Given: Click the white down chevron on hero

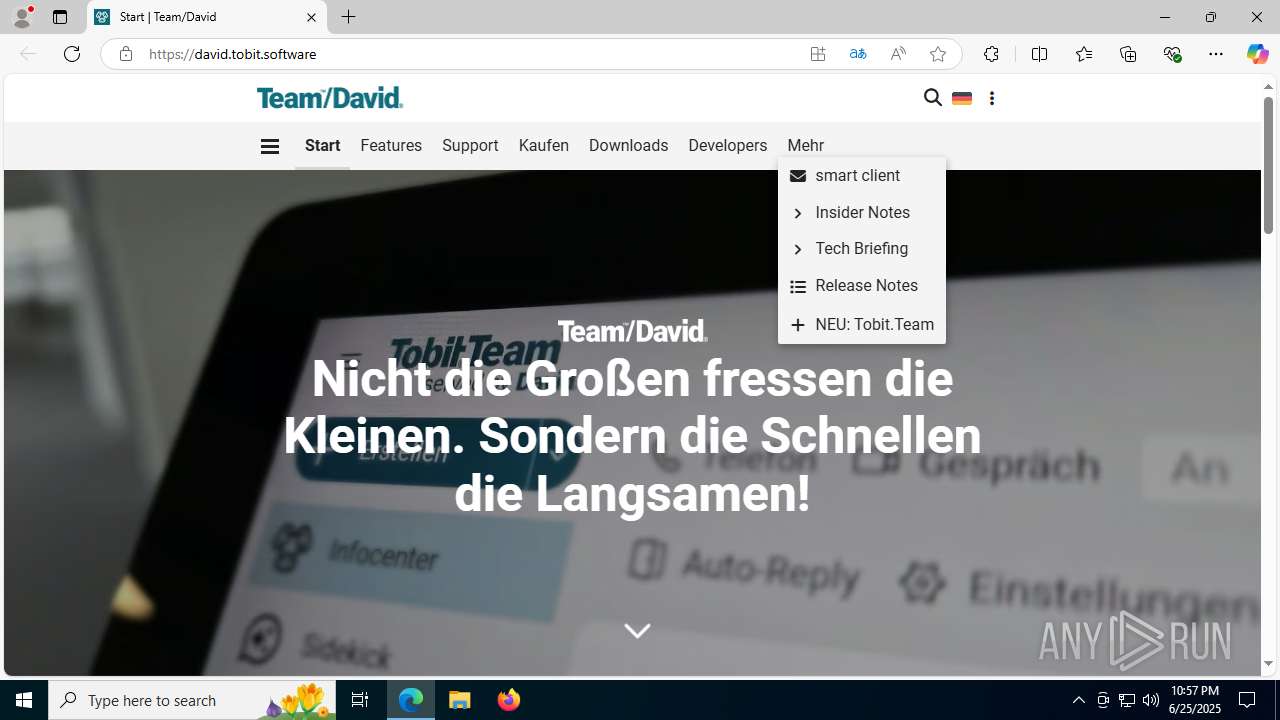Looking at the screenshot, I should (637, 631).
